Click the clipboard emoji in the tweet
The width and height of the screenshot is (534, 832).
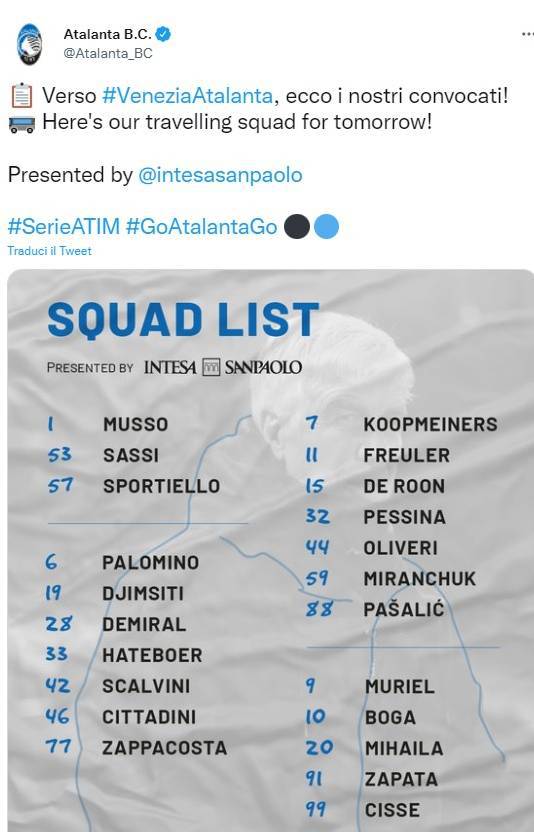[x=22, y=96]
